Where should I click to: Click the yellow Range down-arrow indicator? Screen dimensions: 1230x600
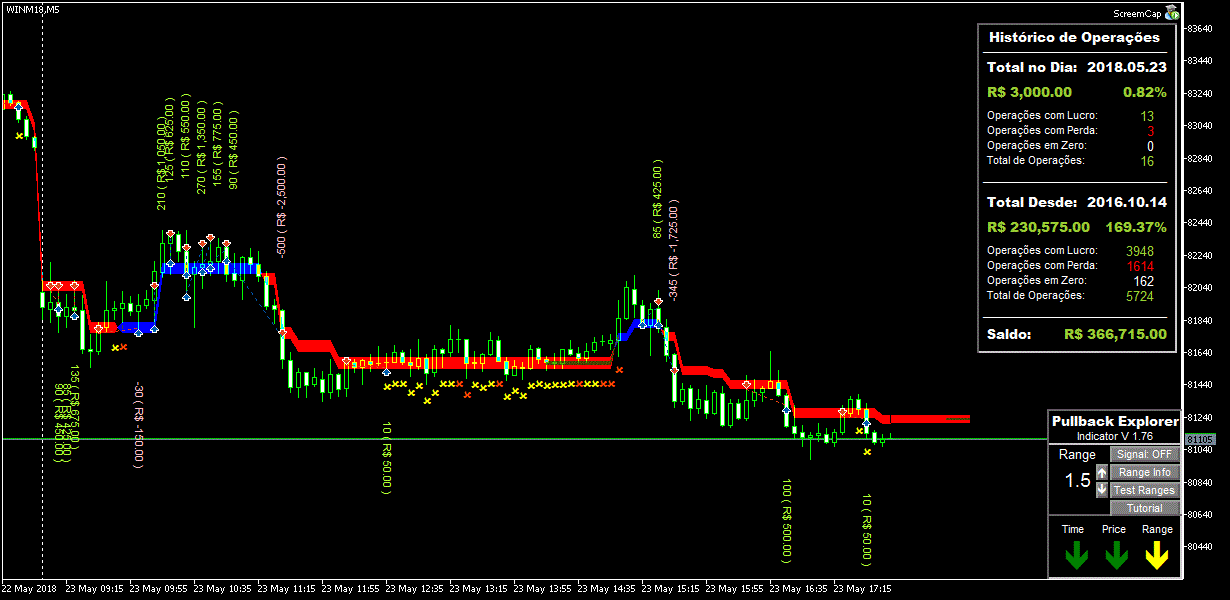(1157, 554)
